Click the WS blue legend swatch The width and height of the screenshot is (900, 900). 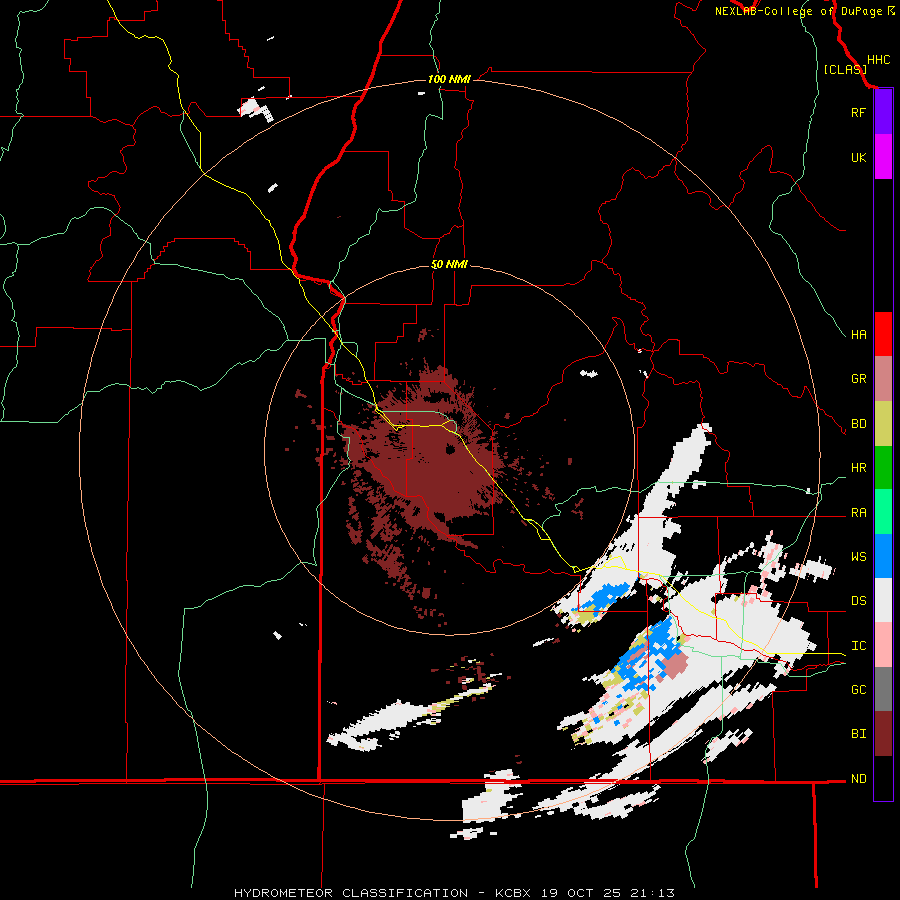(883, 556)
